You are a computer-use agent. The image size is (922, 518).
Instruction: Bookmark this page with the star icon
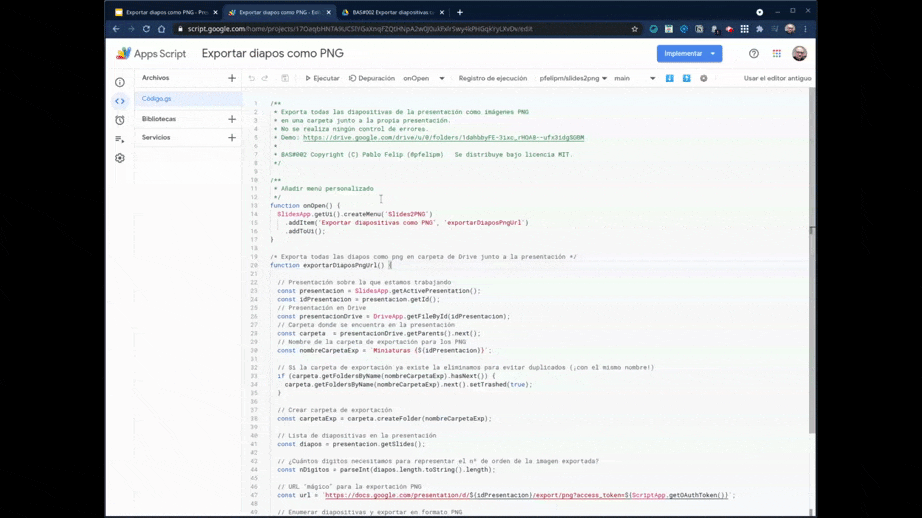click(634, 29)
